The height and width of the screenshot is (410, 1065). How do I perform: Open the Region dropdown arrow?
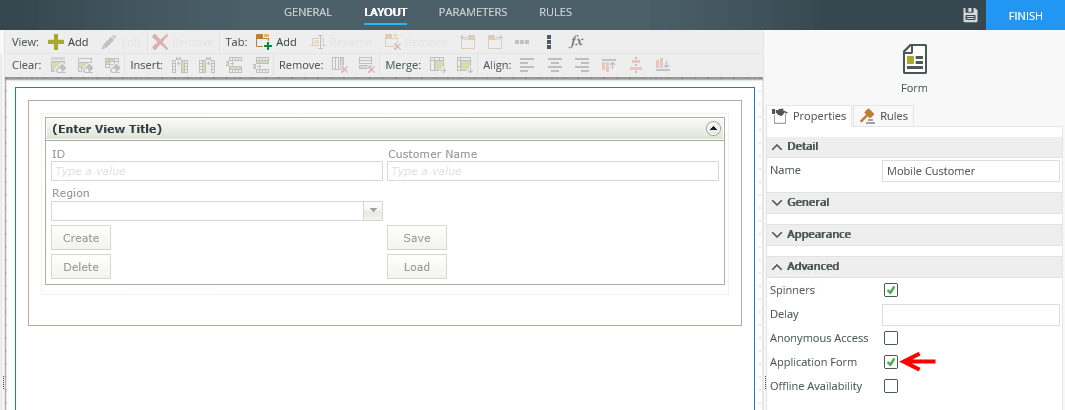click(373, 211)
